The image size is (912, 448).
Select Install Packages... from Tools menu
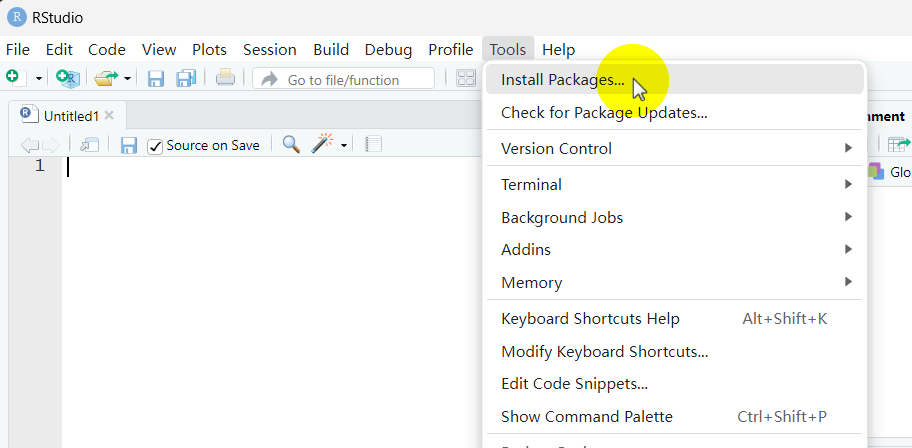tap(562, 79)
